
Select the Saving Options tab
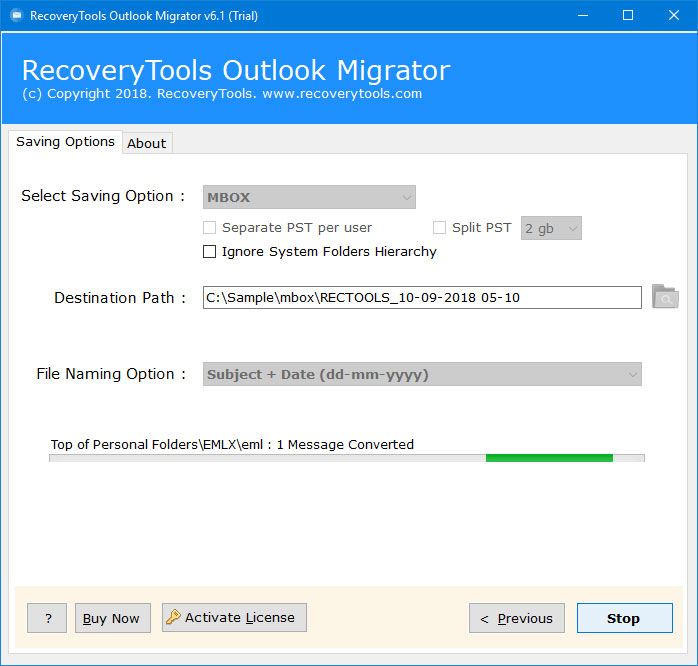click(65, 142)
